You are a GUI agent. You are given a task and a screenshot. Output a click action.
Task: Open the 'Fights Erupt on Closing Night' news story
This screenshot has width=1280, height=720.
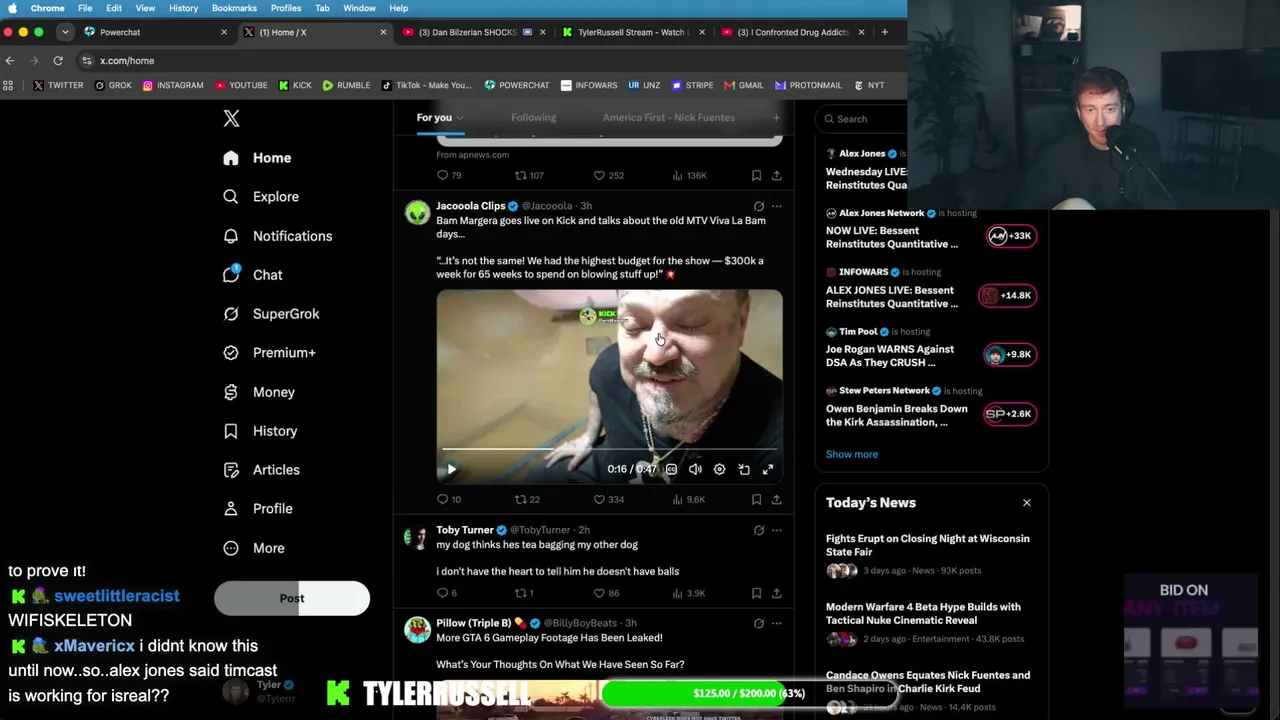[x=927, y=545]
